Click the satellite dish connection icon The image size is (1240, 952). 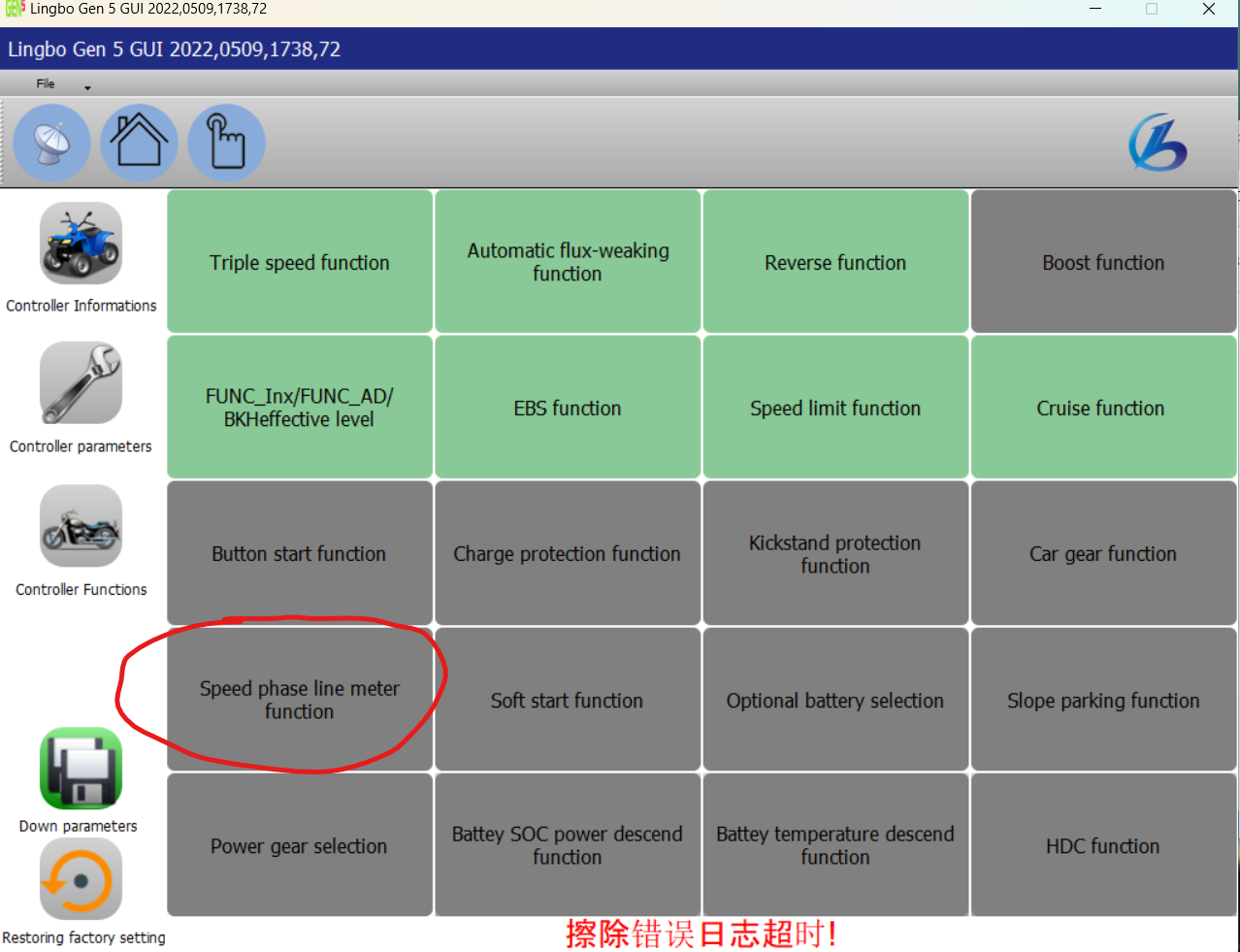52,144
